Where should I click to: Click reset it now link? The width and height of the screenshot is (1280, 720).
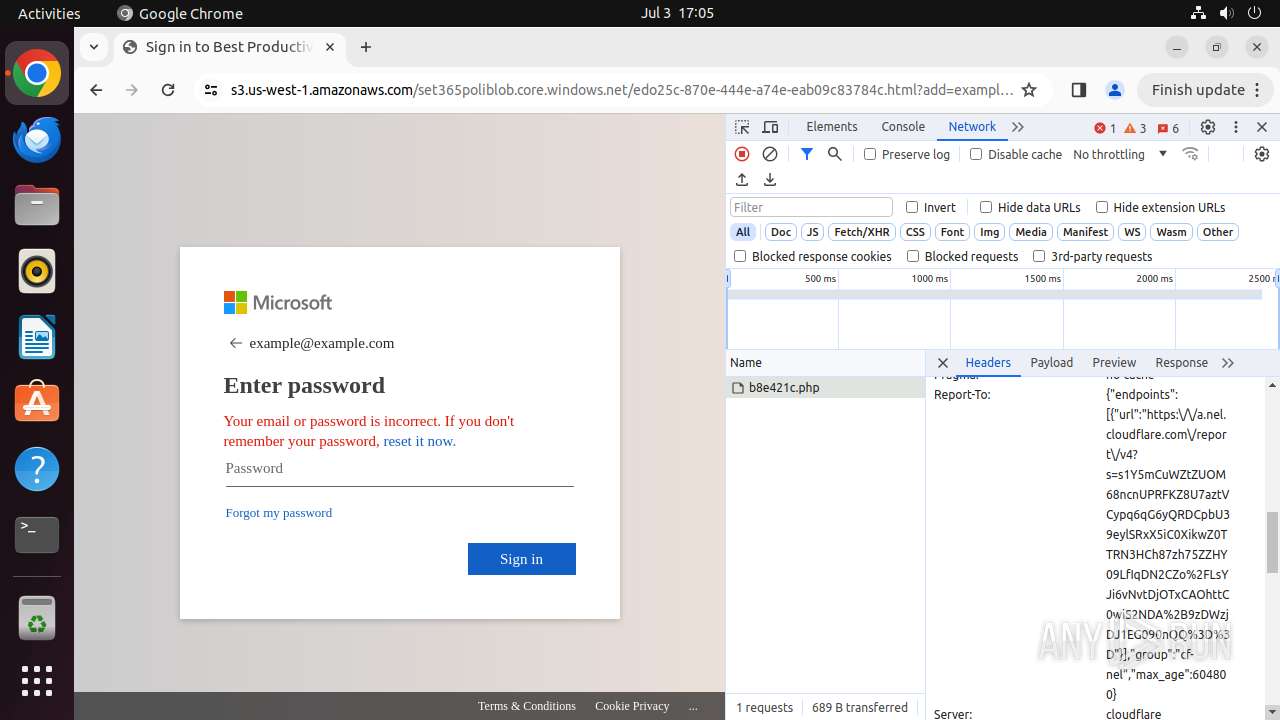(x=419, y=441)
